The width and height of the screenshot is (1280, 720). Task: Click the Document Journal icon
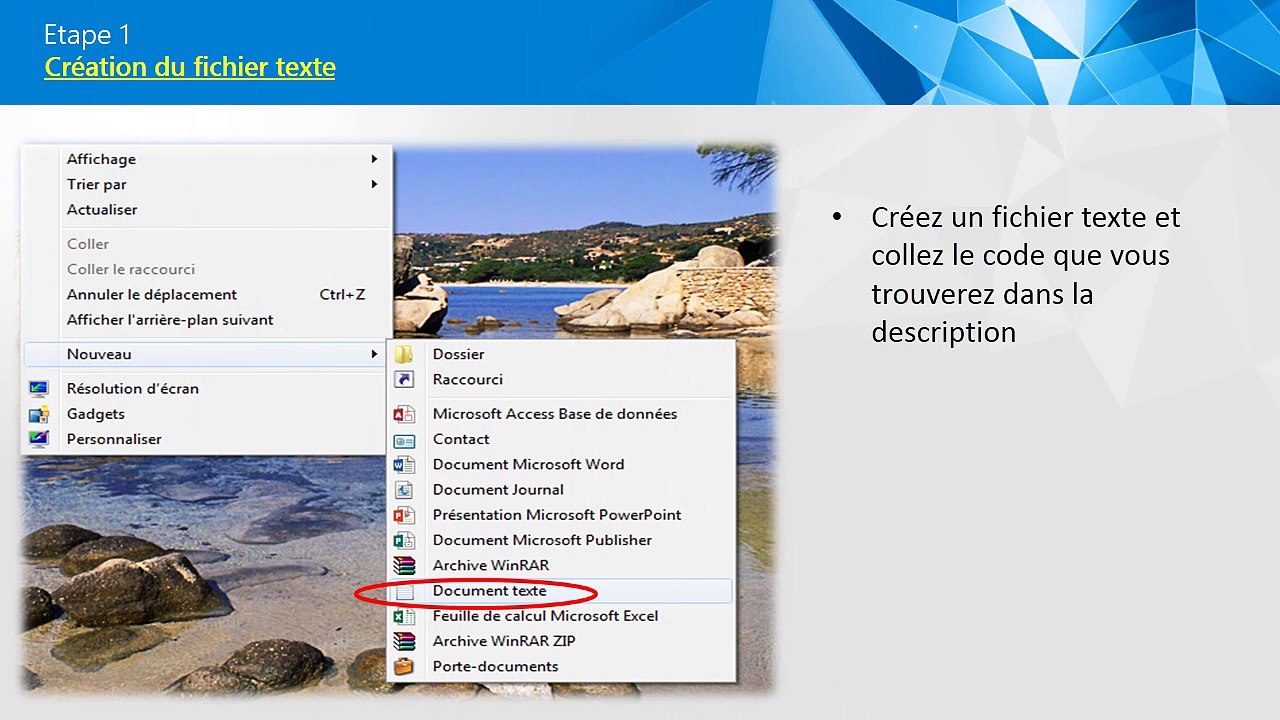tap(404, 490)
